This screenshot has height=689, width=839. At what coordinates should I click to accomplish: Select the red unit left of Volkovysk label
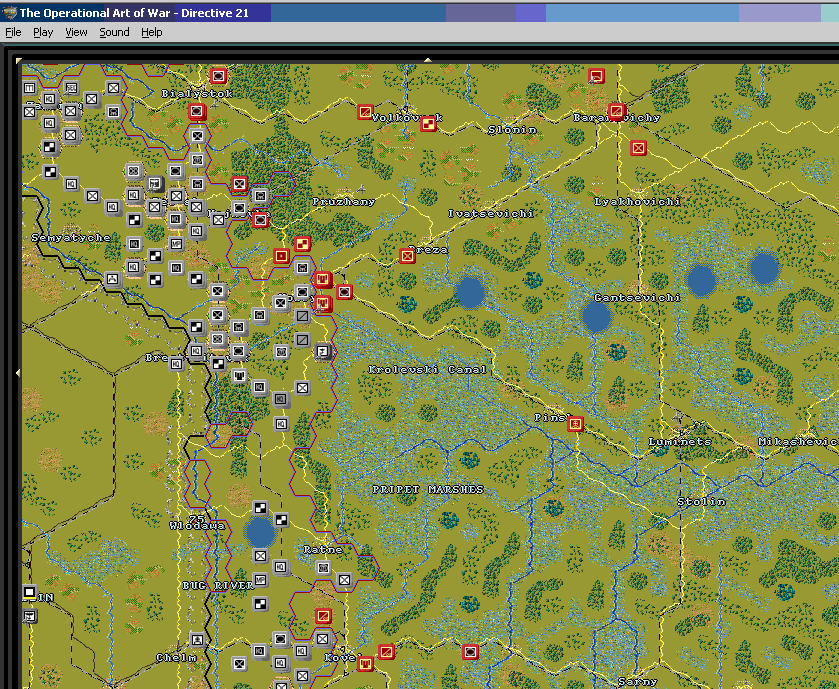coord(365,112)
